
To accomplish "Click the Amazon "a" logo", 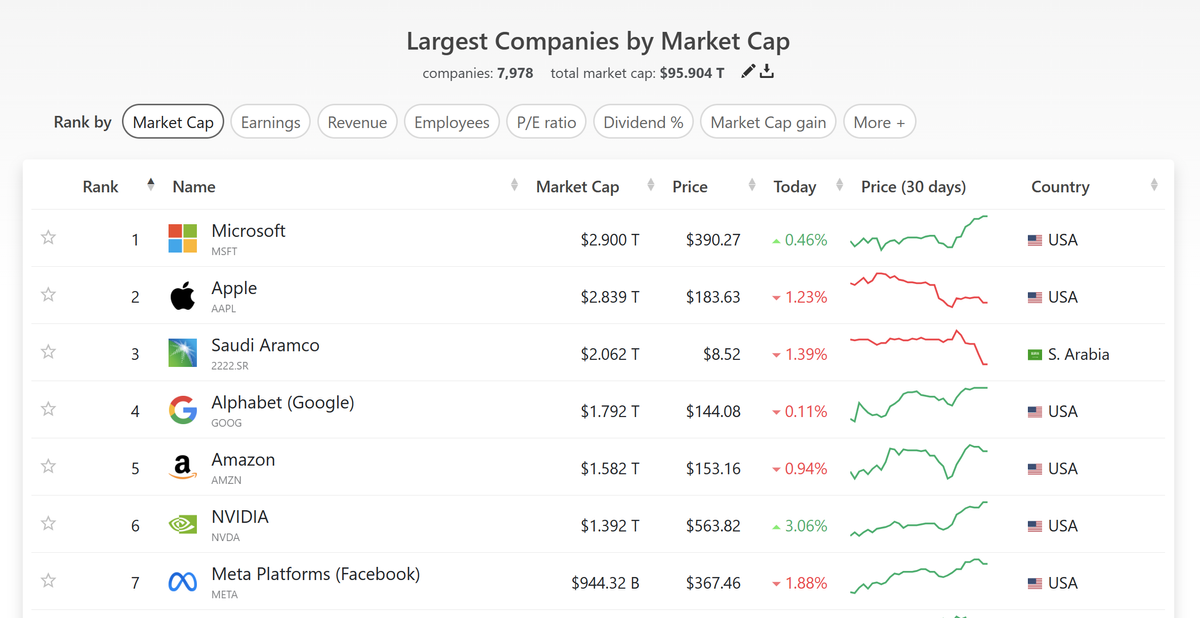I will coord(182,466).
